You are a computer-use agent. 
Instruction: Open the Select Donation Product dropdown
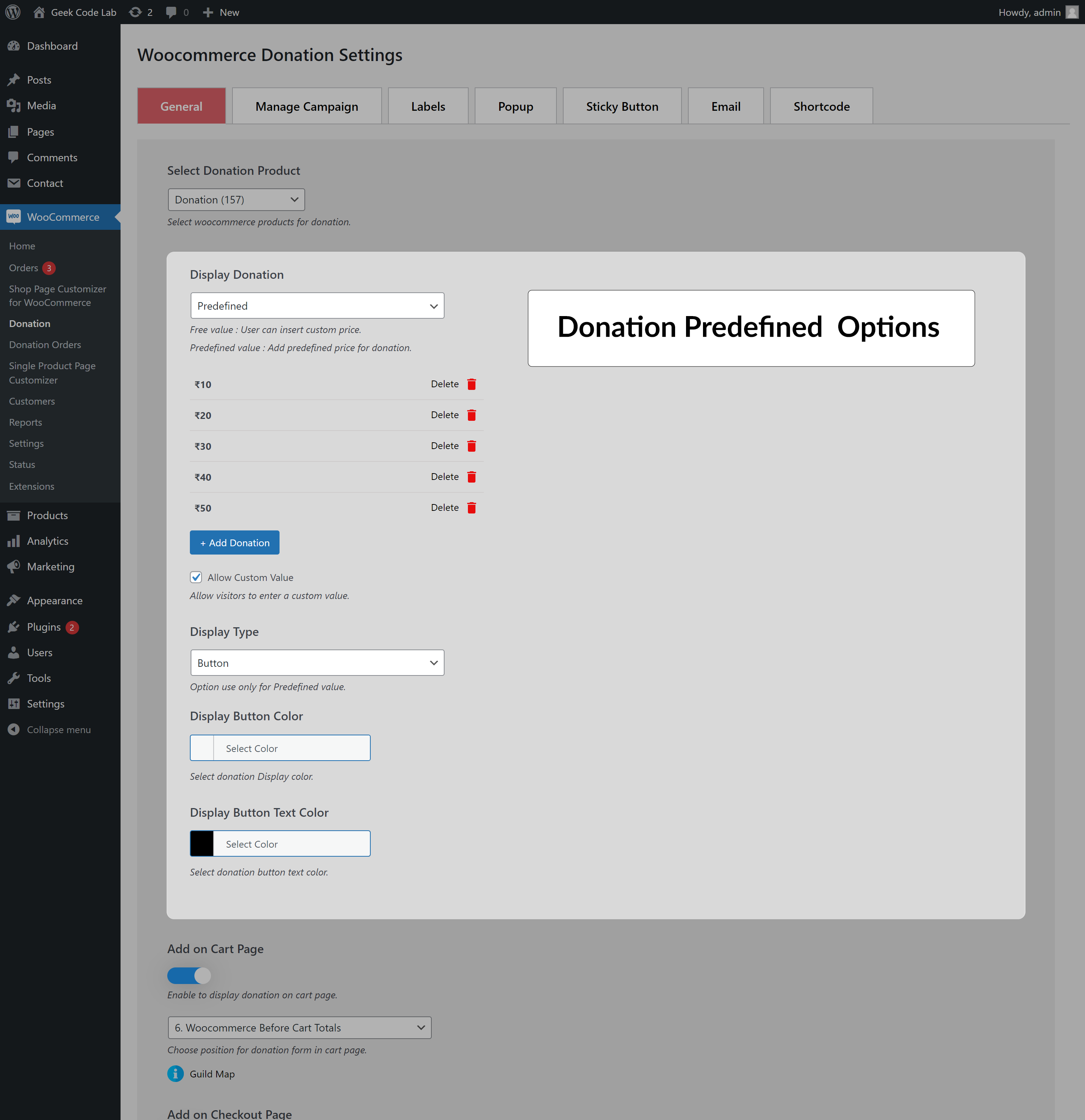pyautogui.click(x=237, y=199)
